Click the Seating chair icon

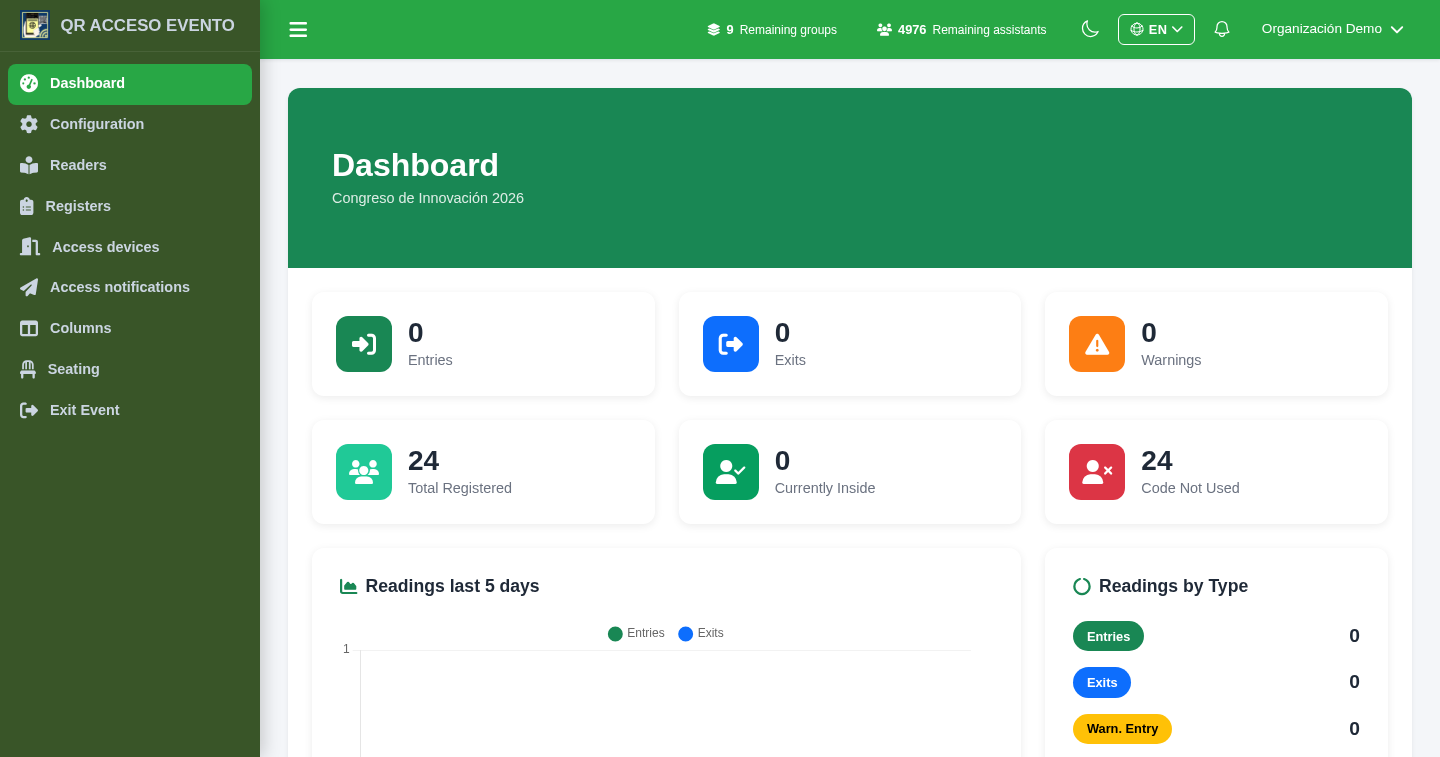[28, 369]
